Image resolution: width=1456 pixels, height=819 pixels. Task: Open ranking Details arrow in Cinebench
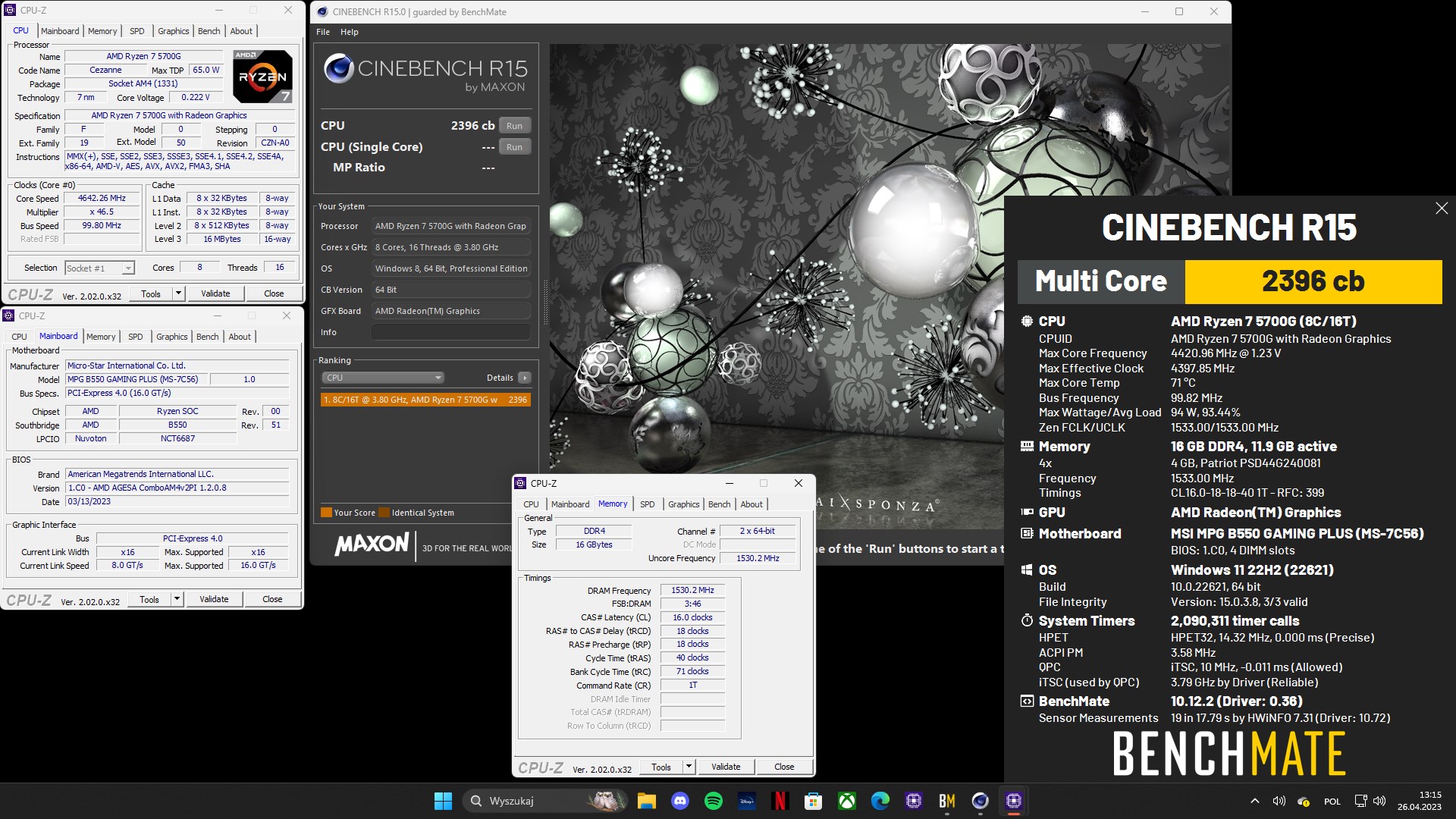point(525,378)
